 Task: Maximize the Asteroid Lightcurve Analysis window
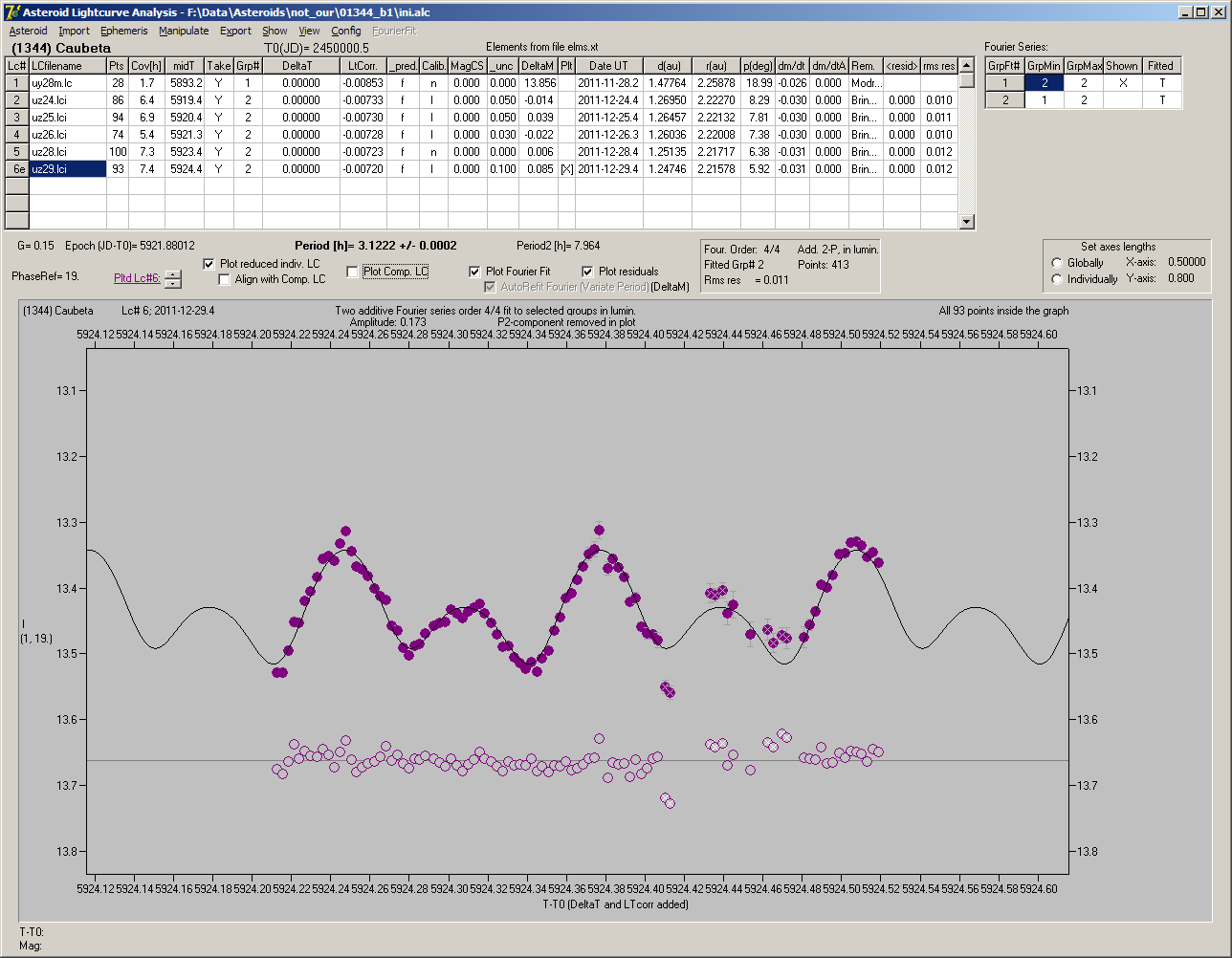coord(1201,11)
